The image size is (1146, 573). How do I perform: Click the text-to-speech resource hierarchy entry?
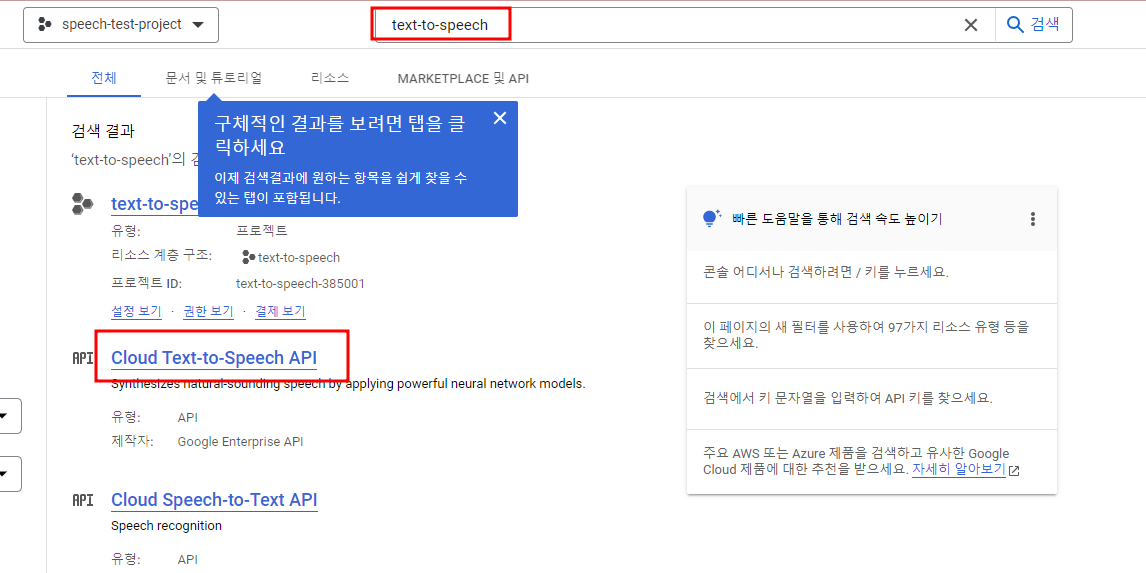point(291,257)
